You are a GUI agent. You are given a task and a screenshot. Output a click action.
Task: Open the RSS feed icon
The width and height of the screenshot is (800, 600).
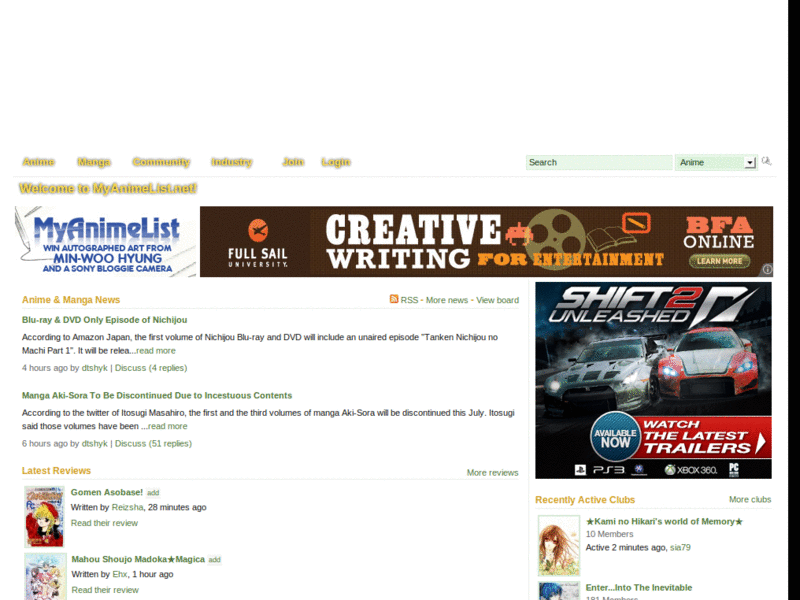tap(394, 299)
